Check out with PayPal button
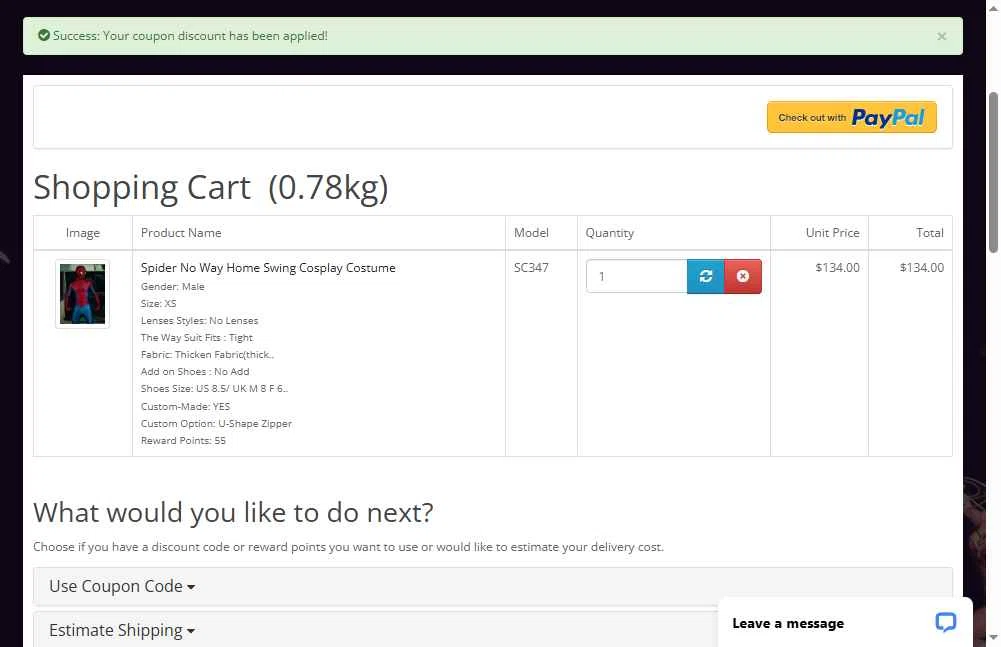Image resolution: width=1001 pixels, height=647 pixels. (852, 118)
